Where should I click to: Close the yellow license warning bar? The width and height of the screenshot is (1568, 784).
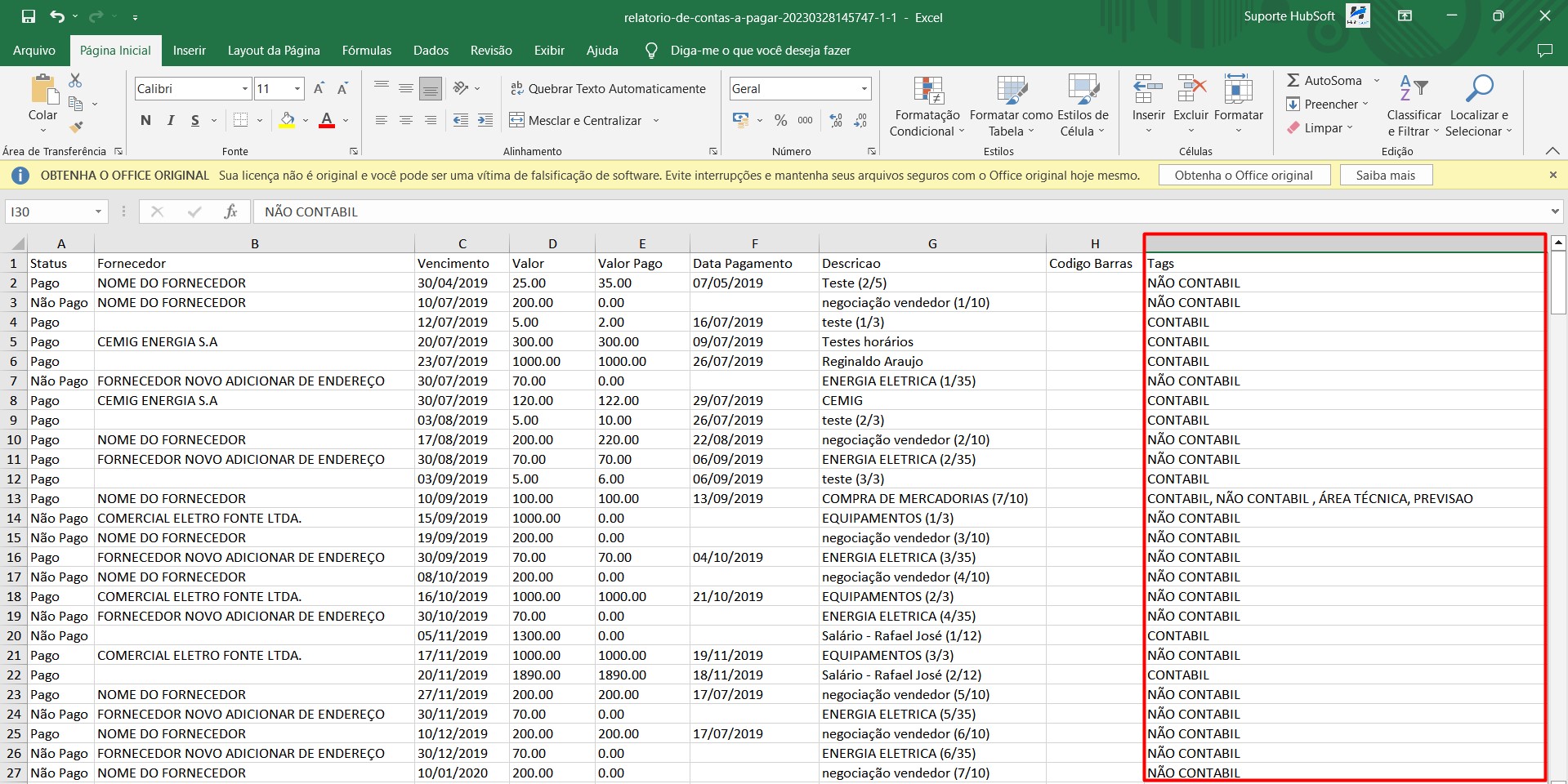tap(1553, 175)
